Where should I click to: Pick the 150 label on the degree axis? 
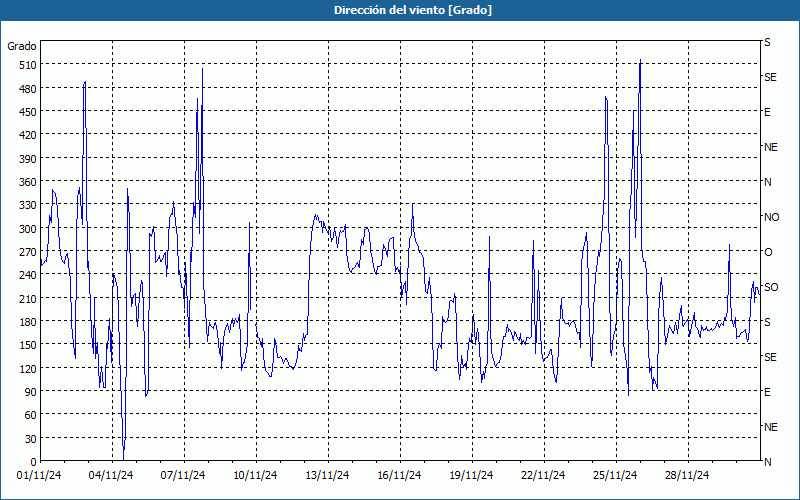pyautogui.click(x=28, y=345)
